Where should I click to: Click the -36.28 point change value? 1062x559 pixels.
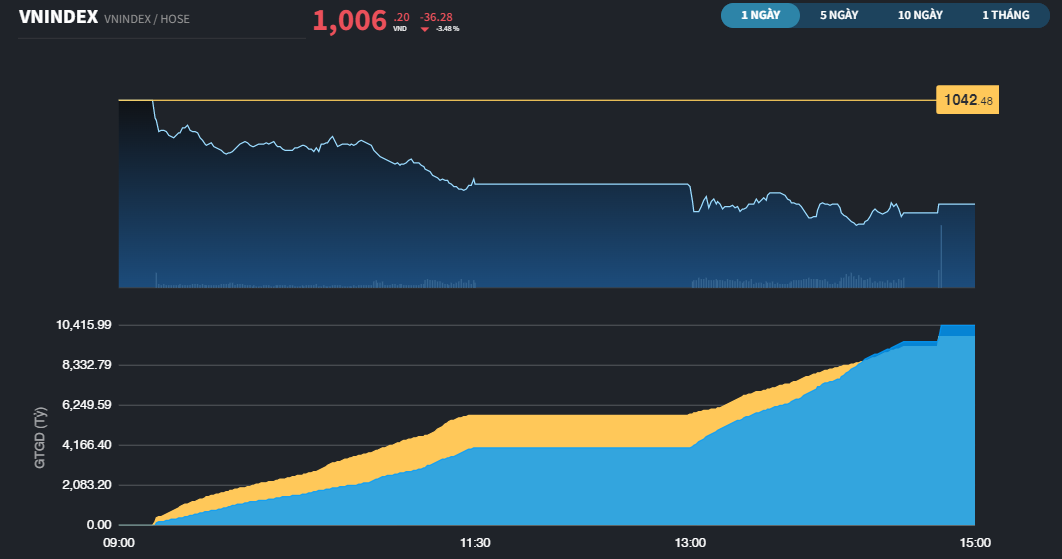click(436, 17)
